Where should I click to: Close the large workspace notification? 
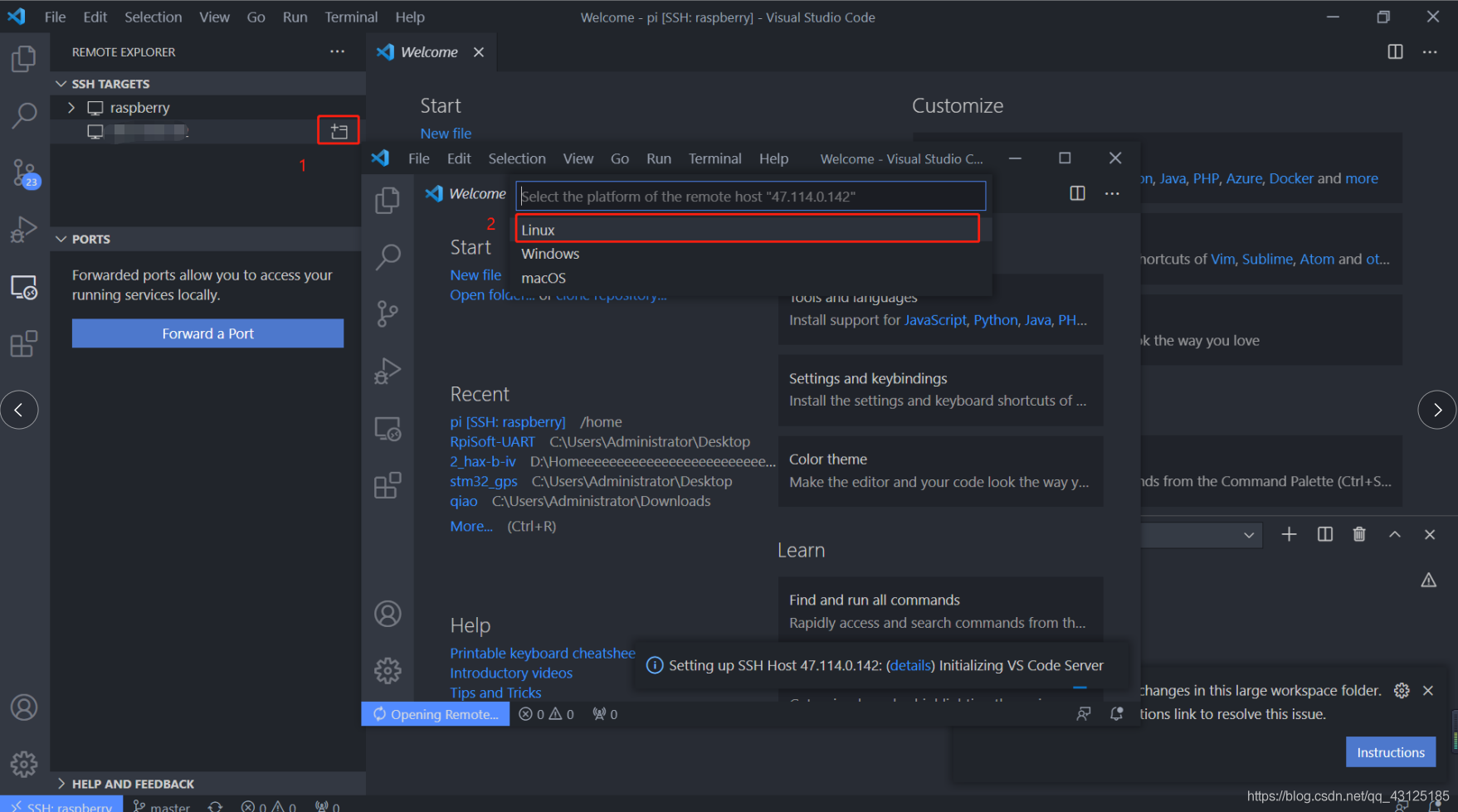[1428, 690]
